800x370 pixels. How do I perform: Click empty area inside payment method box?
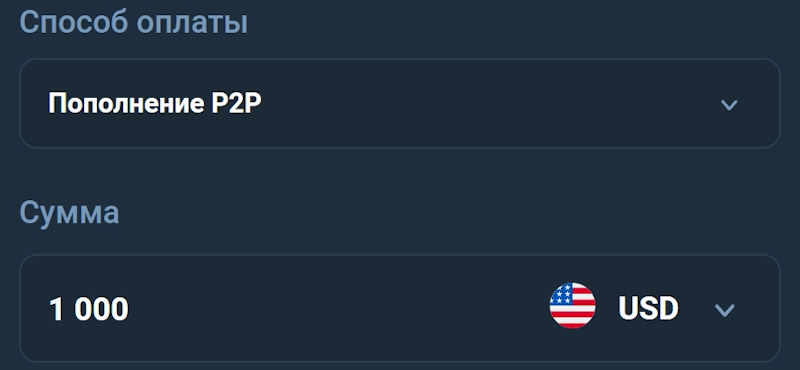(485, 104)
